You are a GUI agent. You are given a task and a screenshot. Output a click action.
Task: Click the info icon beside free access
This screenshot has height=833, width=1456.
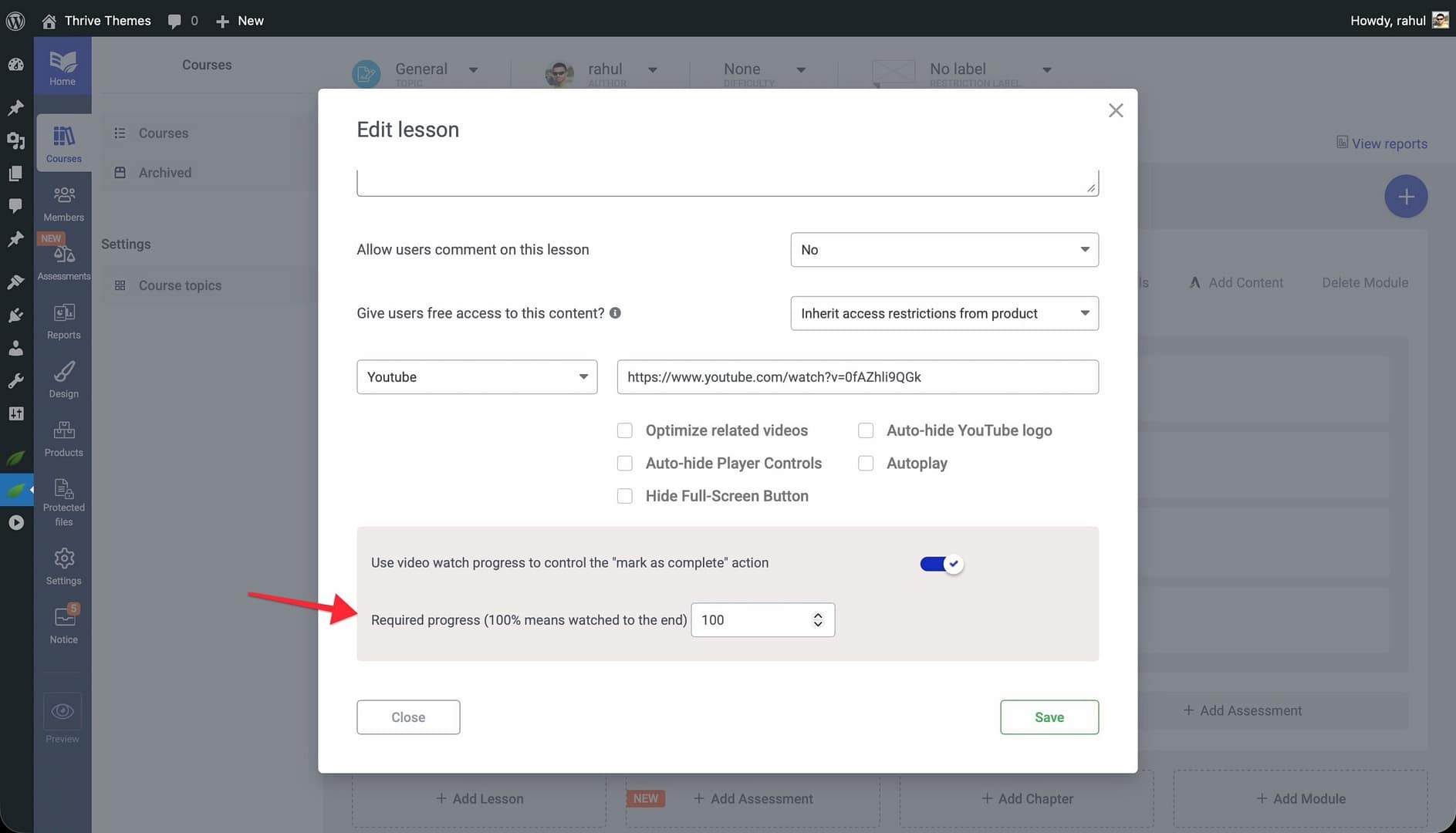pos(615,313)
